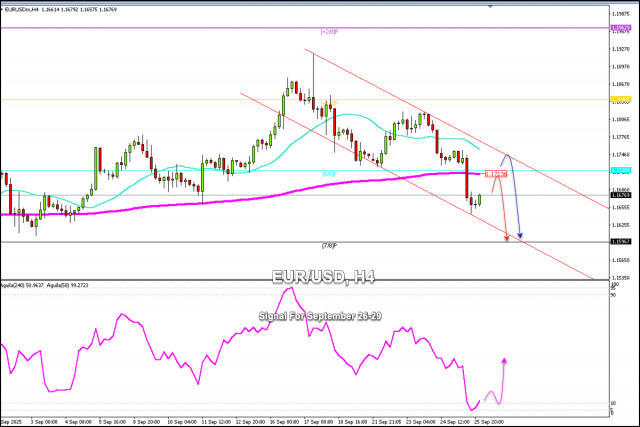Select the yellow horizontal level line

(304, 99)
